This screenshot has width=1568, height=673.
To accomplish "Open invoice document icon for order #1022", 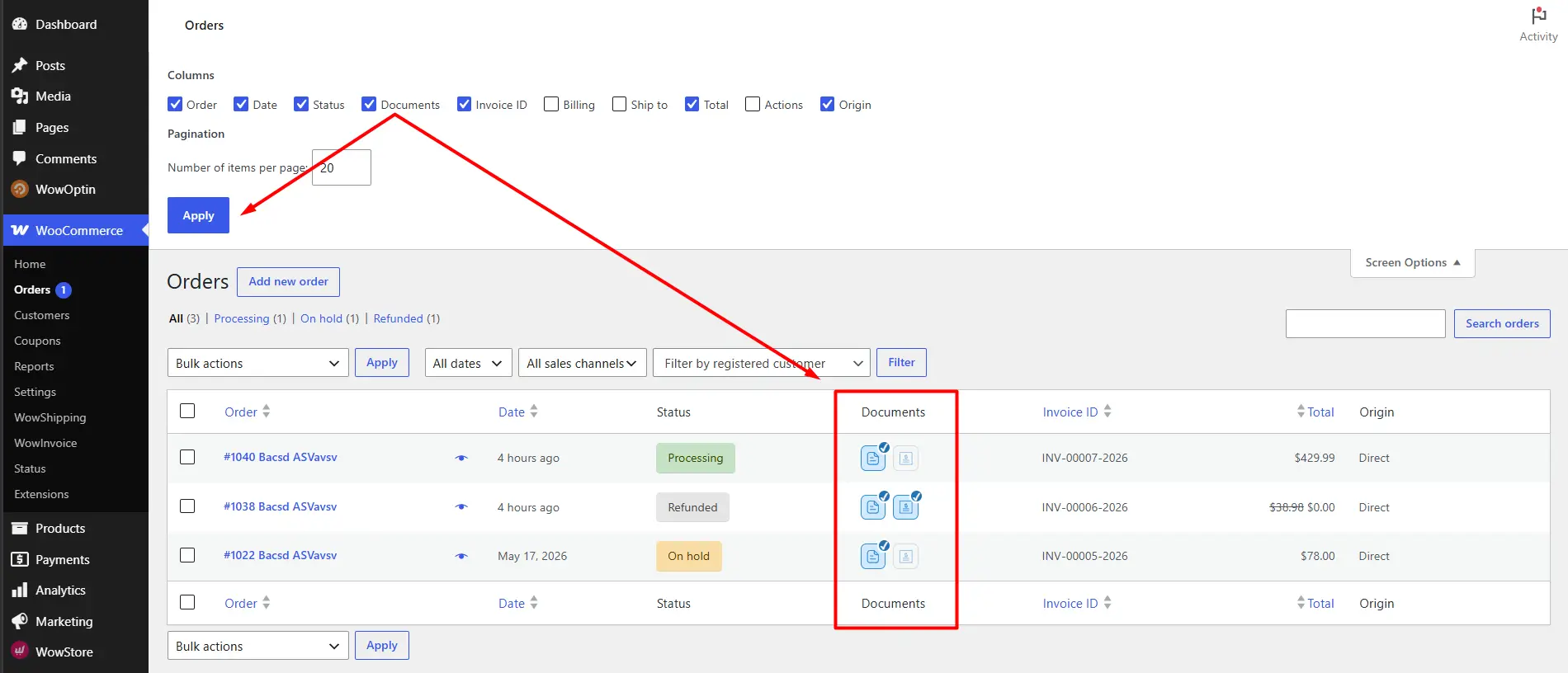I will tap(873, 556).
